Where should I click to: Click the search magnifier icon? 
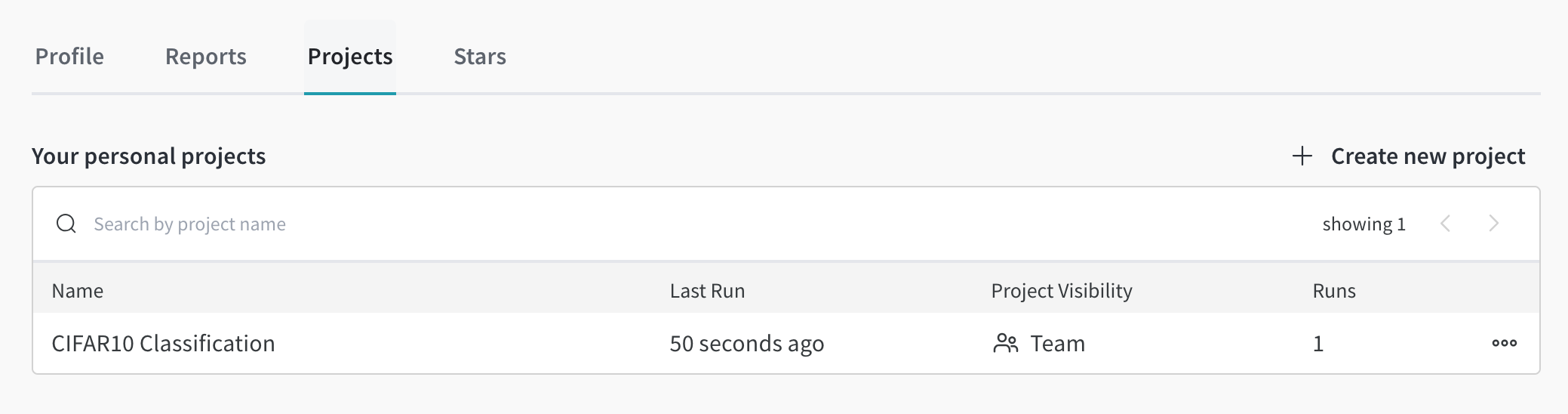pyautogui.click(x=66, y=224)
